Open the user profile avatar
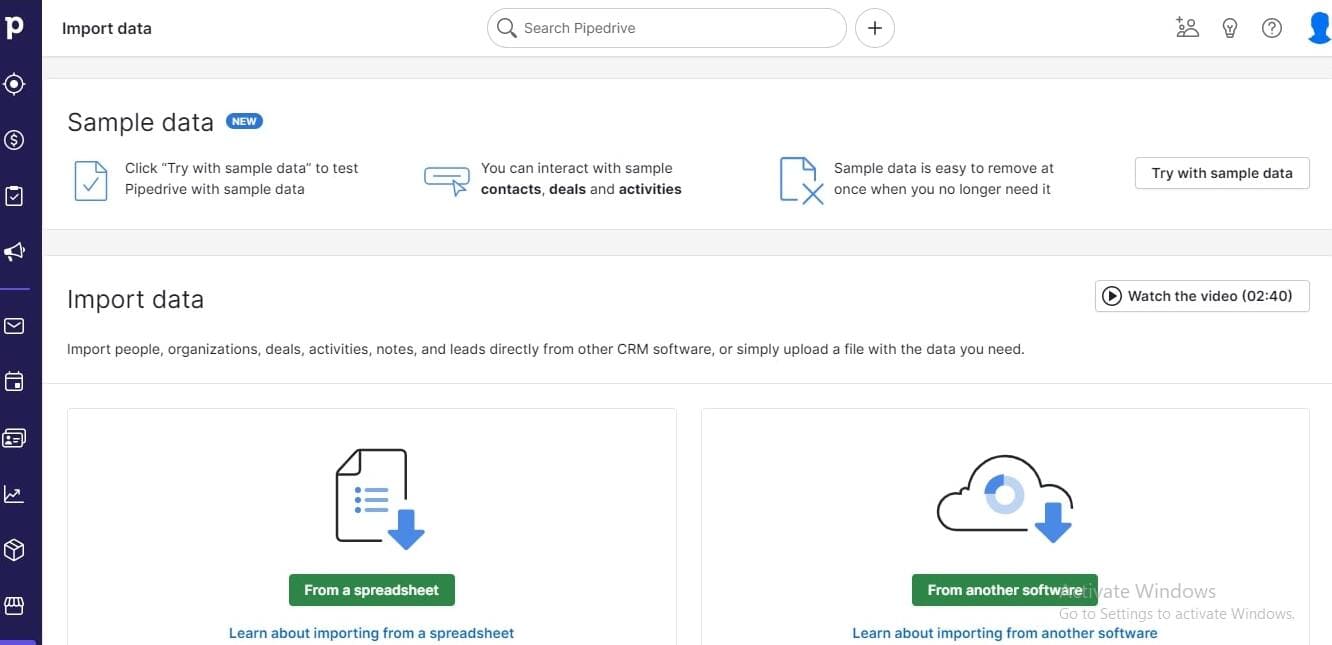The height and width of the screenshot is (645, 1332). [1319, 28]
